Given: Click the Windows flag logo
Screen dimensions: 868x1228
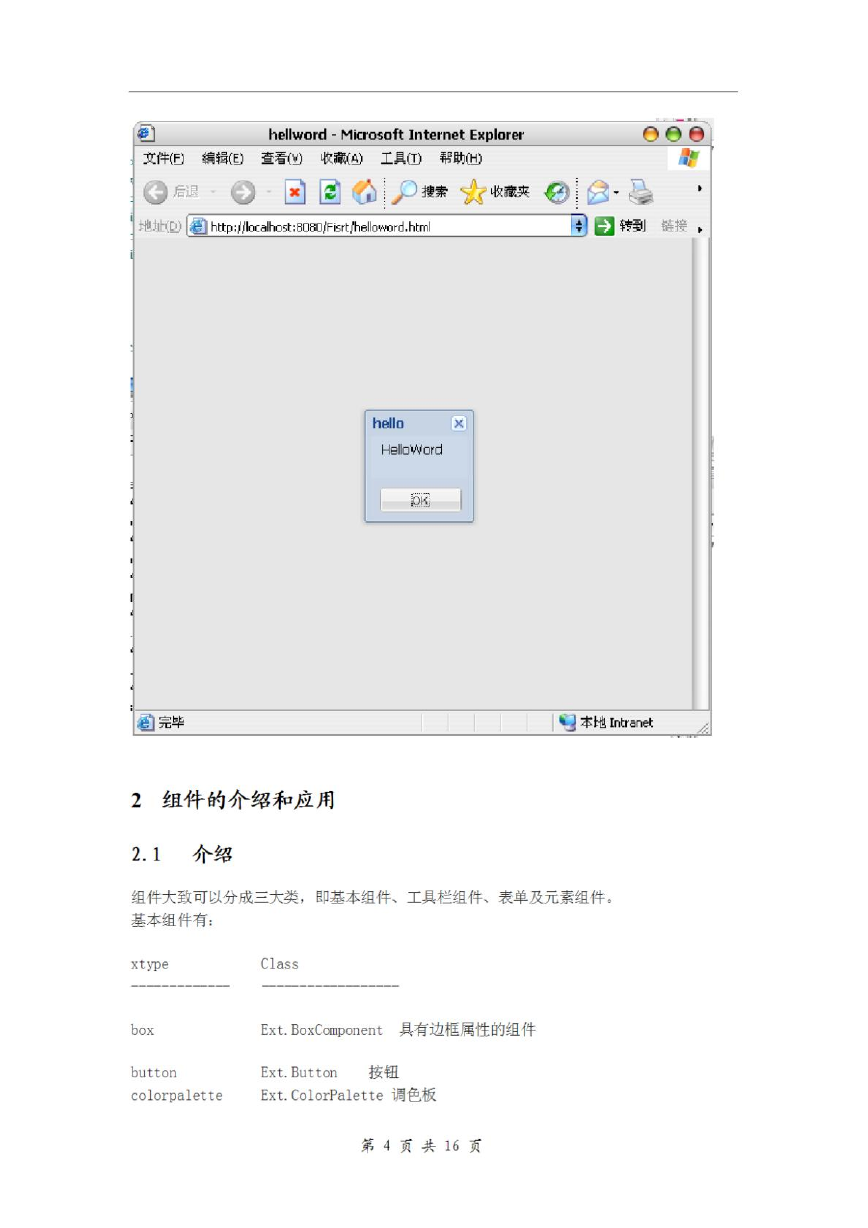Looking at the screenshot, I should 688,158.
